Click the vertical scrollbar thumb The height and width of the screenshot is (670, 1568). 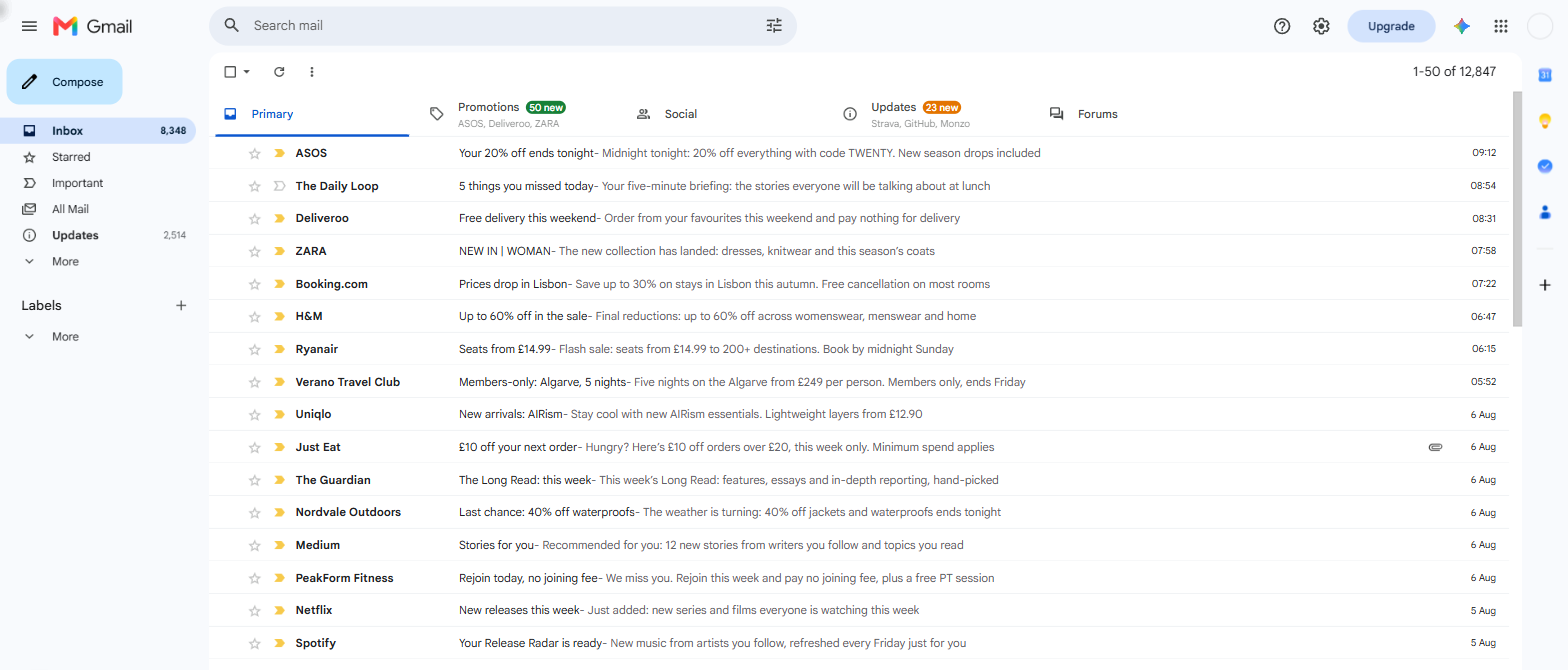pyautogui.click(x=1517, y=209)
